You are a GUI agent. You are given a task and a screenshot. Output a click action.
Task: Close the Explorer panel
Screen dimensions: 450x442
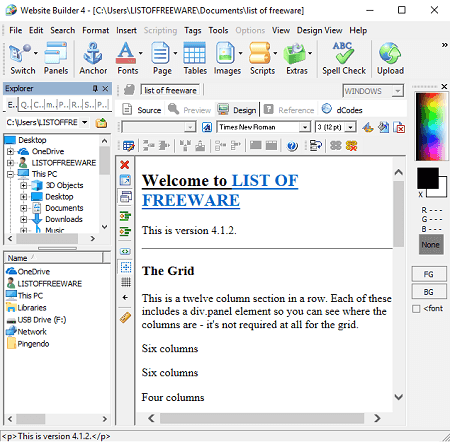[x=105, y=88]
